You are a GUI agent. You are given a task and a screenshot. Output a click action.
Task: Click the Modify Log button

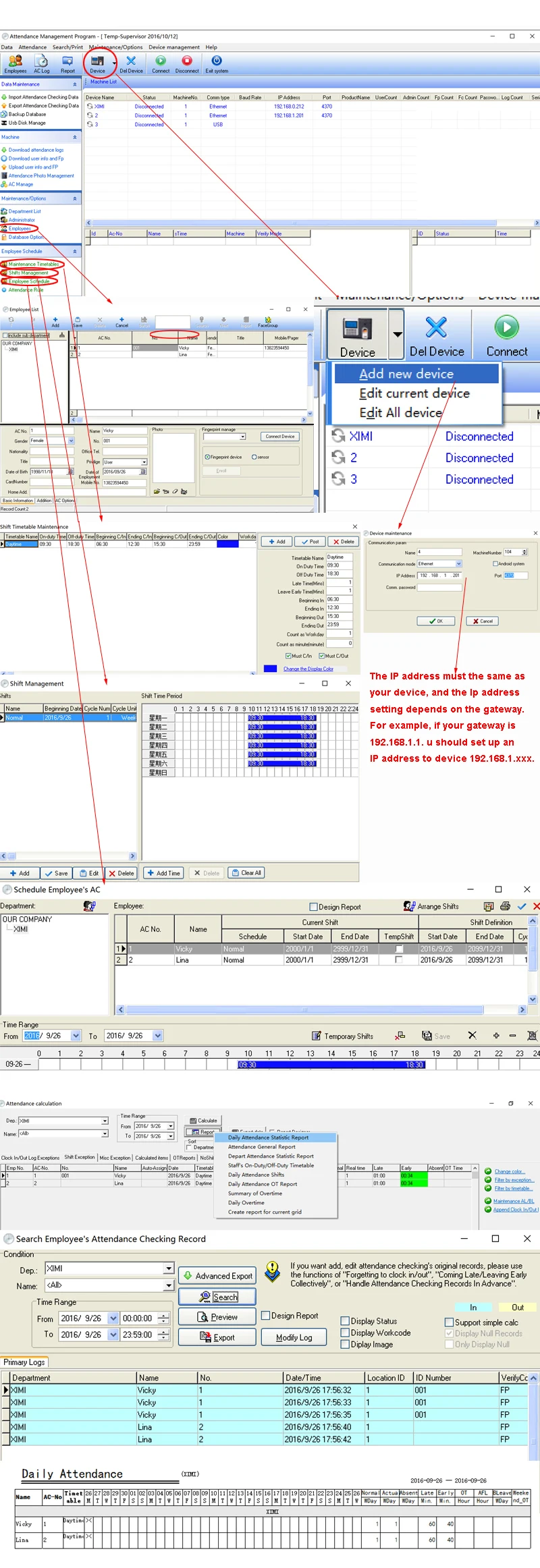point(294,1337)
